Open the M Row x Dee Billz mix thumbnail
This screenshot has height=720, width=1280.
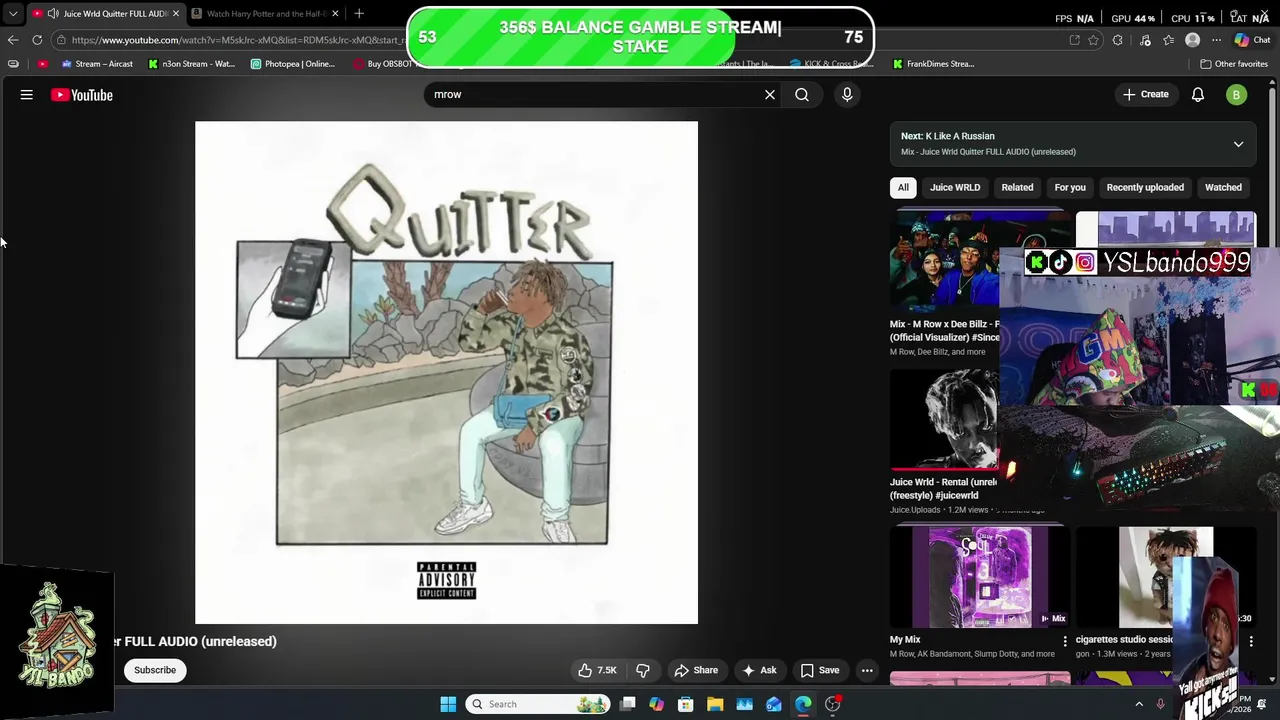coord(945,262)
